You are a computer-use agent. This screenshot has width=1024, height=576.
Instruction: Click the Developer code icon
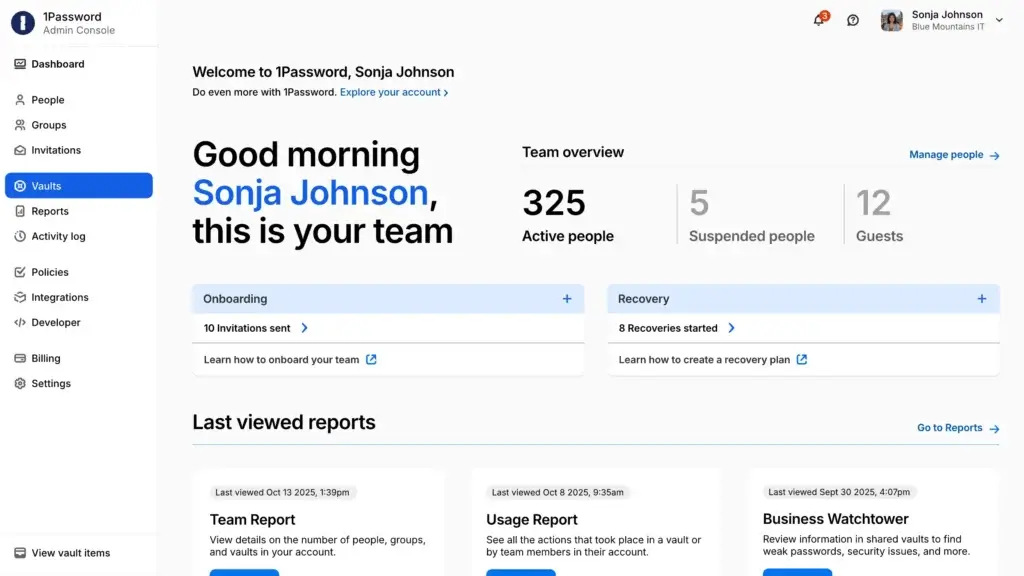[20, 323]
